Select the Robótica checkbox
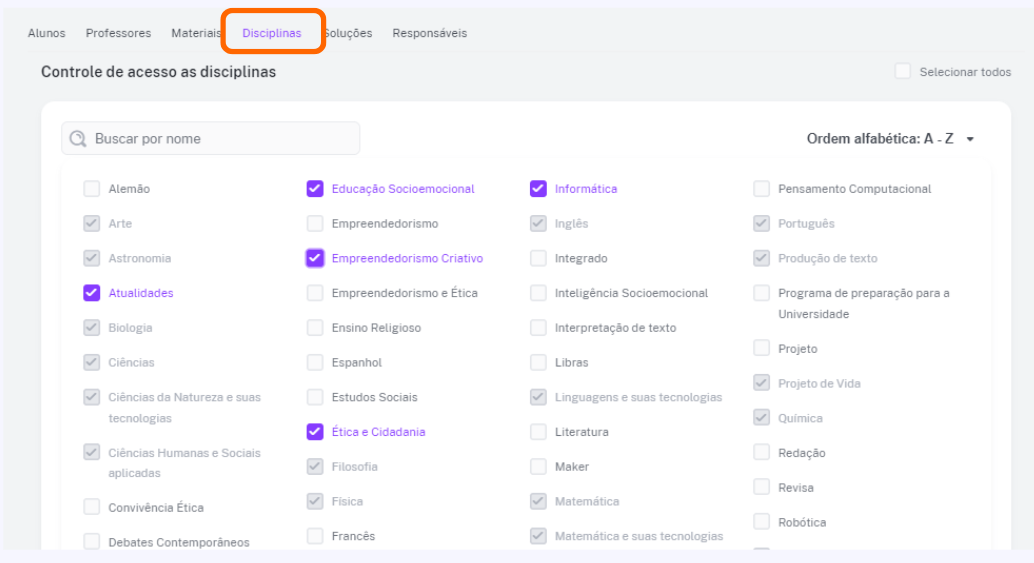Screen dimensions: 1034x563 (762, 521)
